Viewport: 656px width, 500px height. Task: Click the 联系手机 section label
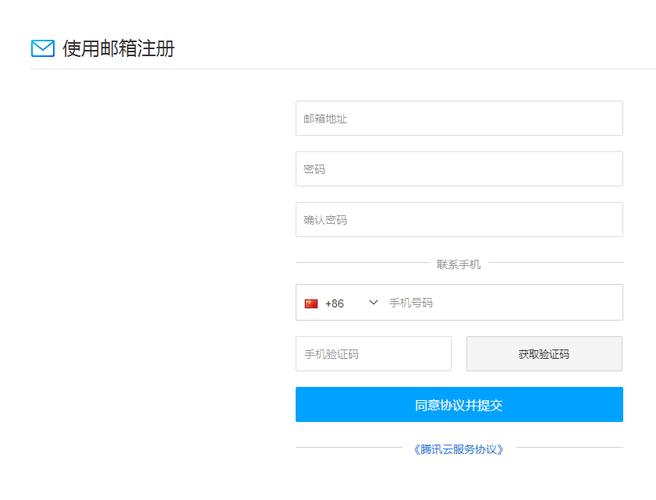459,264
